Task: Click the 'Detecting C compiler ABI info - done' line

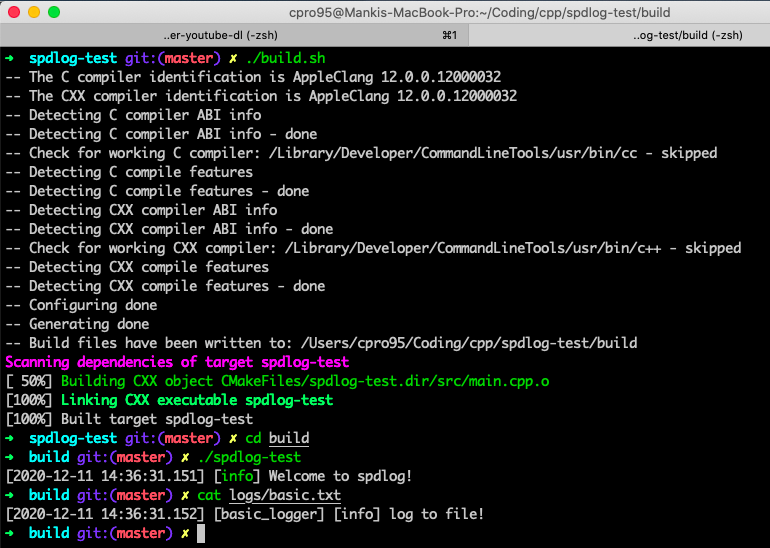Action: coord(161,134)
